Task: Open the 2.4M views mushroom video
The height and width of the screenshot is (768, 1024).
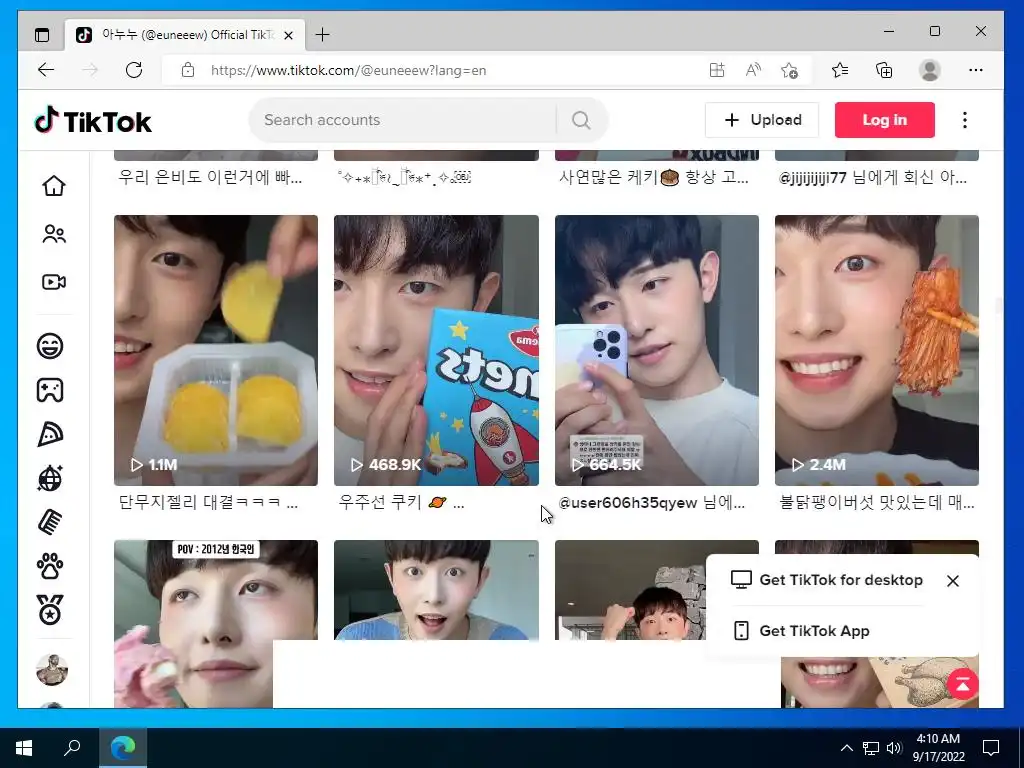Action: tap(876, 350)
